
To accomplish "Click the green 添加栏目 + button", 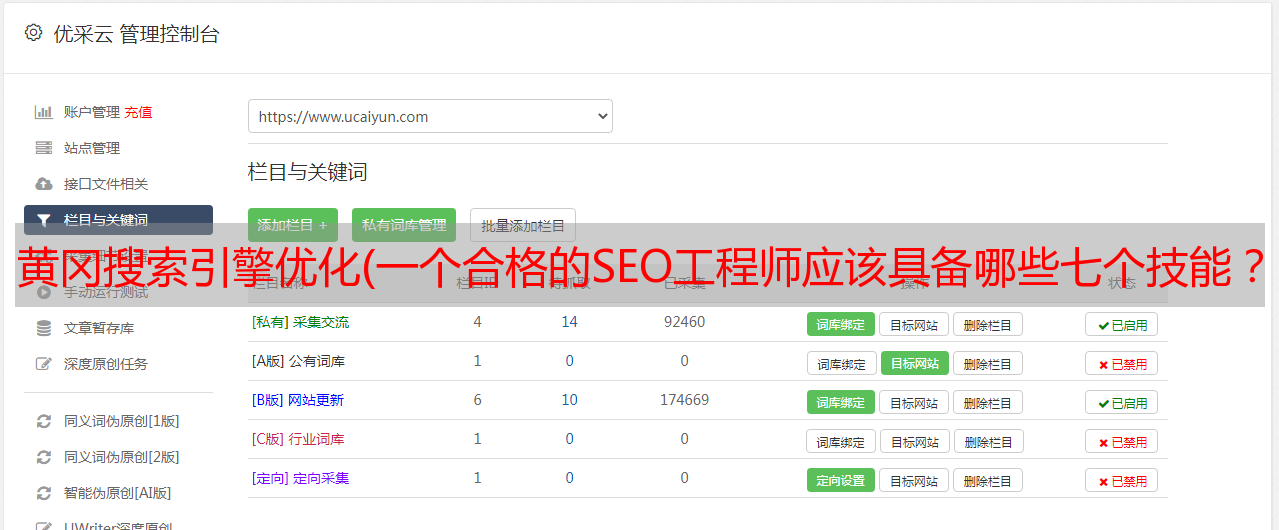I will click(293, 225).
